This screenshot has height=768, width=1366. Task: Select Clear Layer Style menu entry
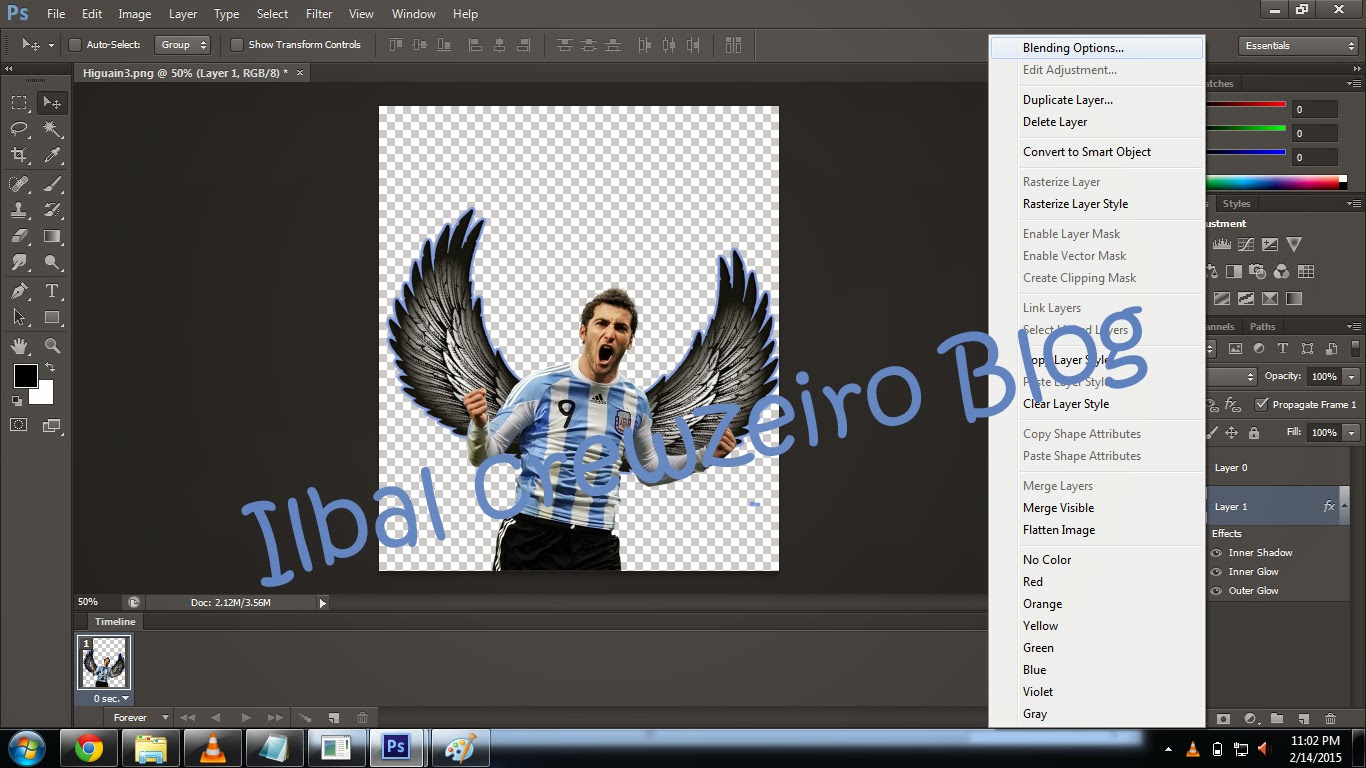click(x=1096, y=404)
